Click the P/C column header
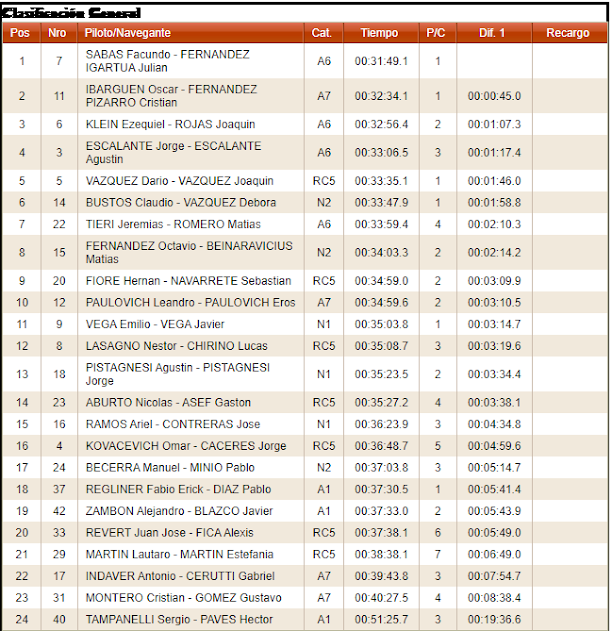 click(436, 33)
